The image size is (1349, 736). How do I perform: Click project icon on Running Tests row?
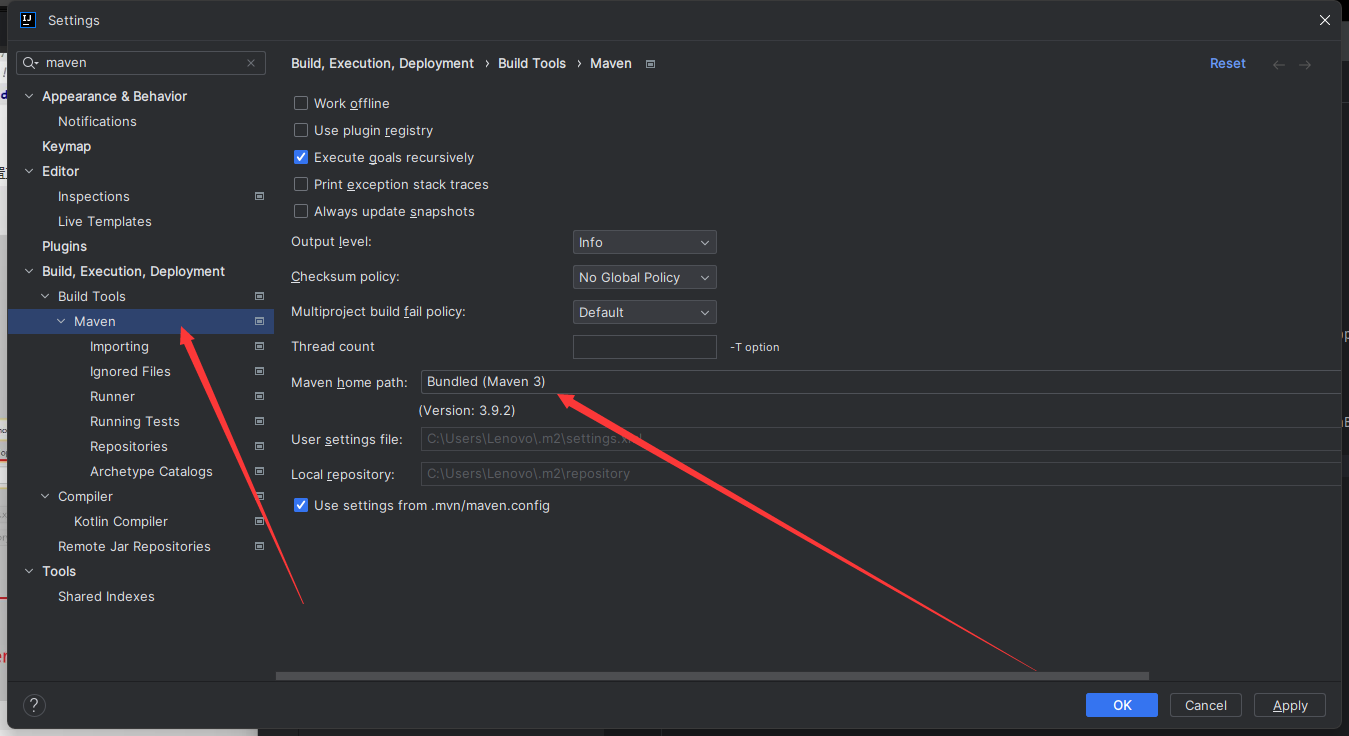[x=259, y=421]
